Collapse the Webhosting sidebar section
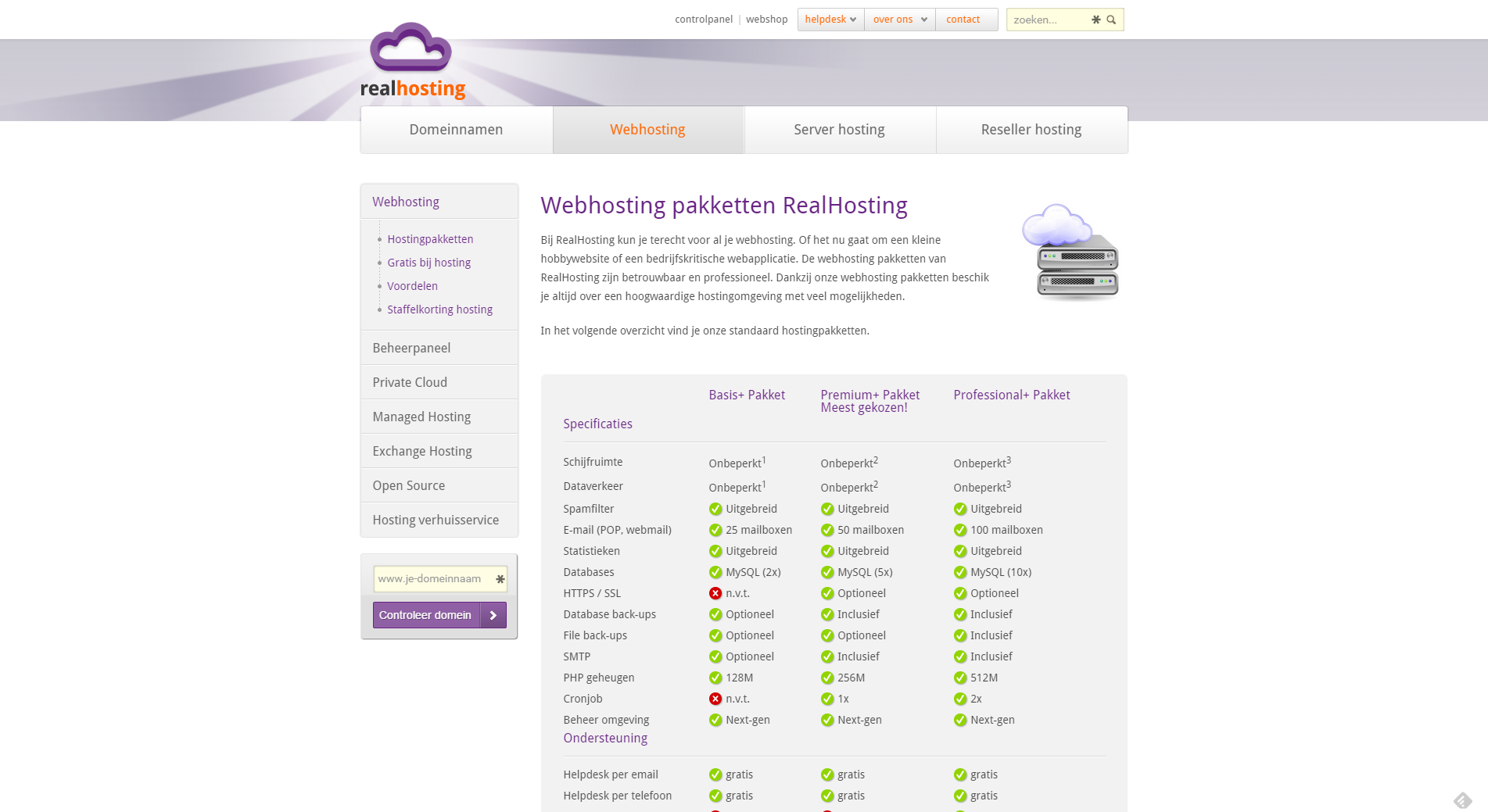Screen dimensions: 1488x812 coord(406,202)
